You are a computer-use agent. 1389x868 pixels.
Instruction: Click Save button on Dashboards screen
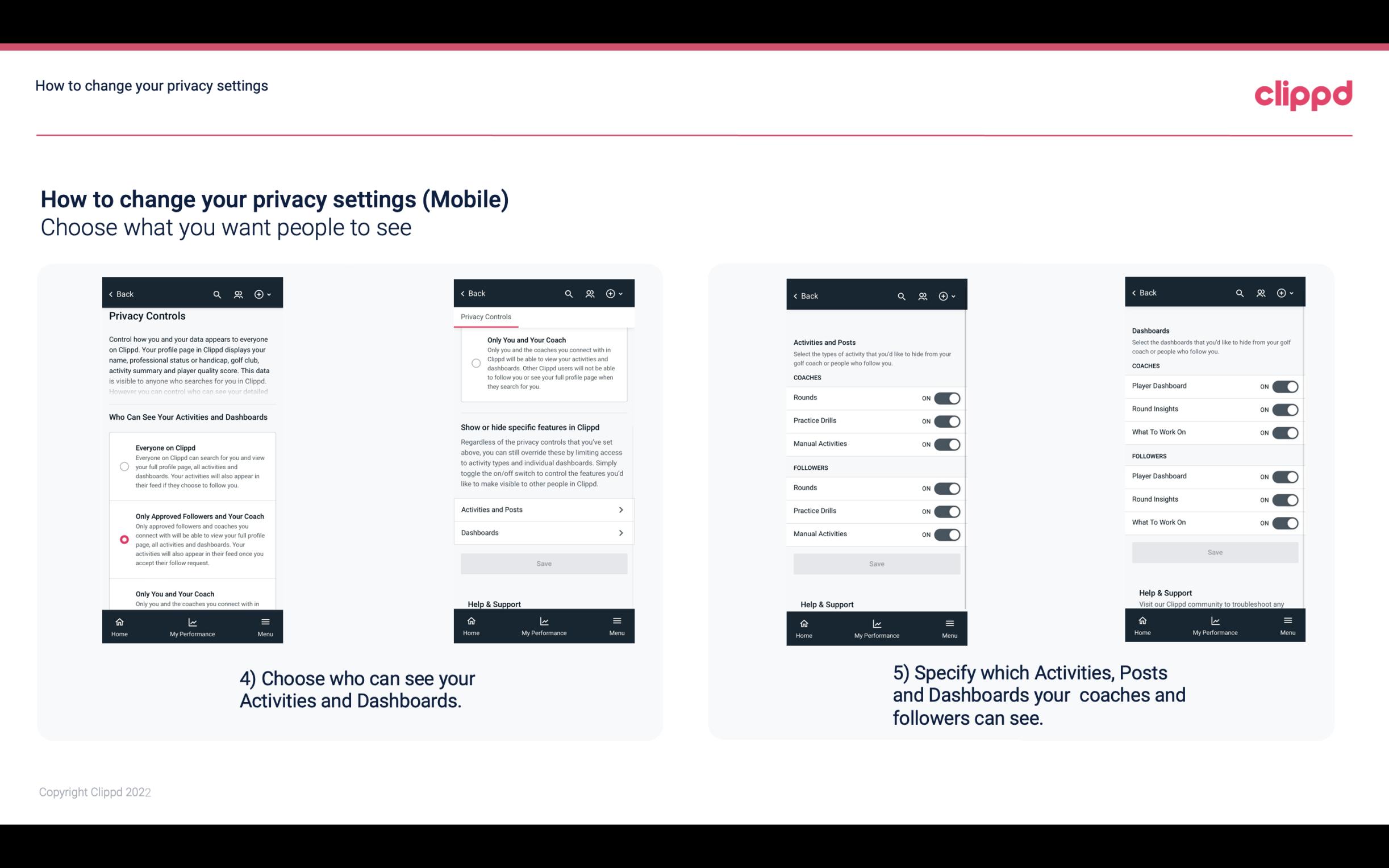[x=1214, y=551]
